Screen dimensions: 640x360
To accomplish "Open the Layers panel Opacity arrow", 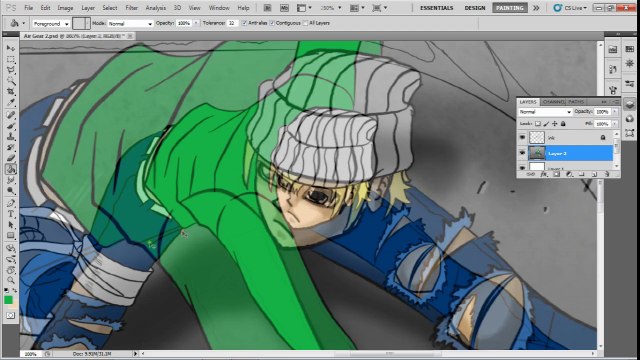I will 615,112.
